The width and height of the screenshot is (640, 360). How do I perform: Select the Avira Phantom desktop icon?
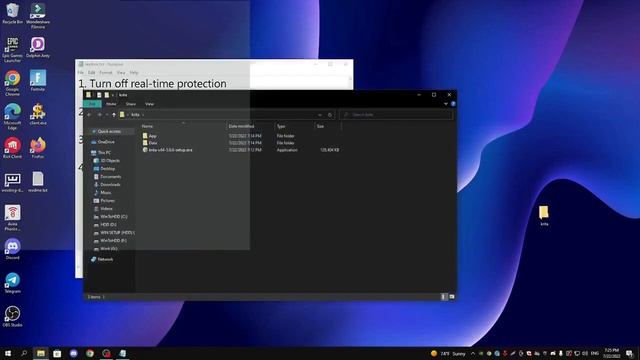point(12,218)
